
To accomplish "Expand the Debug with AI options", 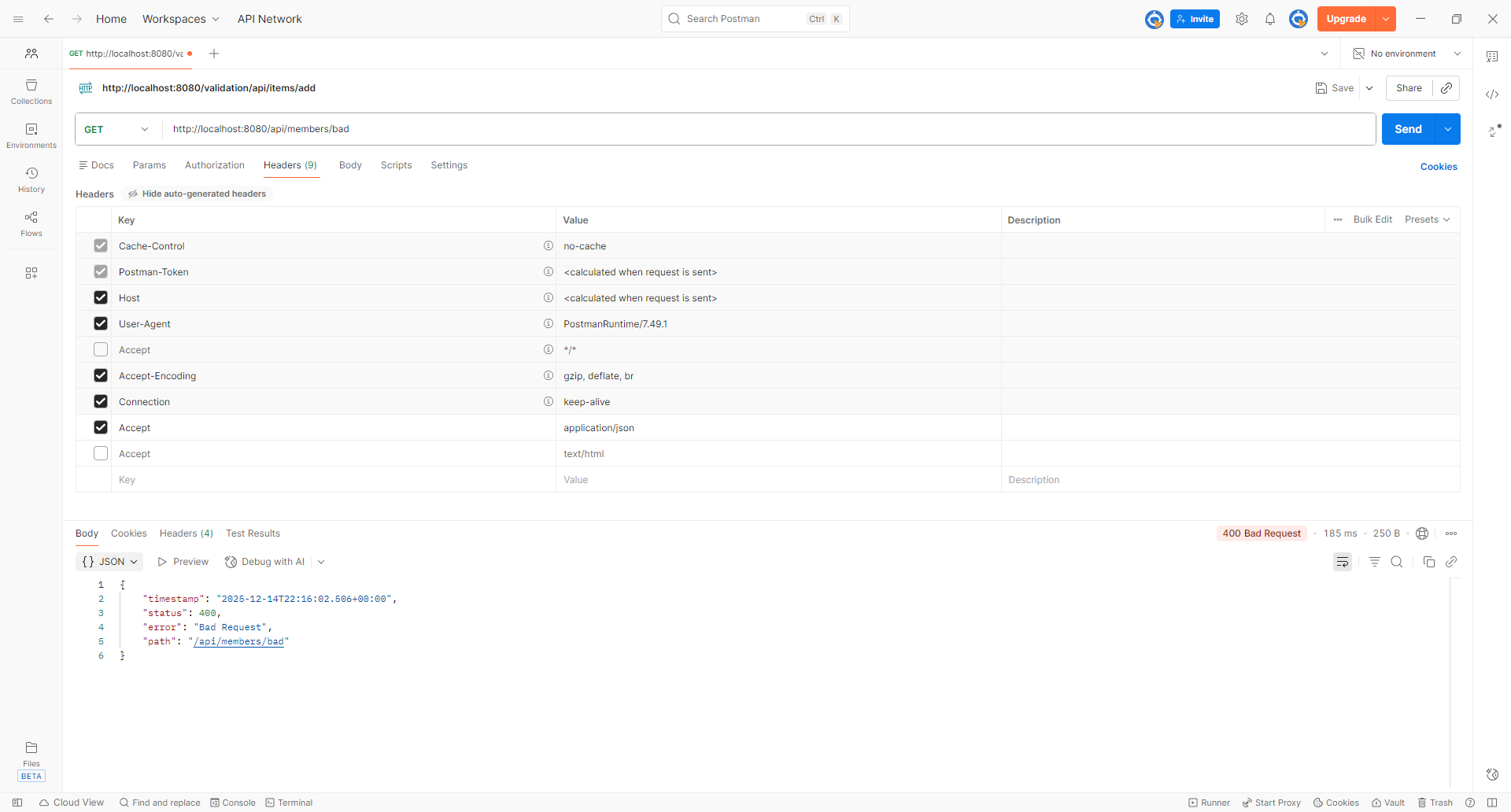I will click(321, 562).
